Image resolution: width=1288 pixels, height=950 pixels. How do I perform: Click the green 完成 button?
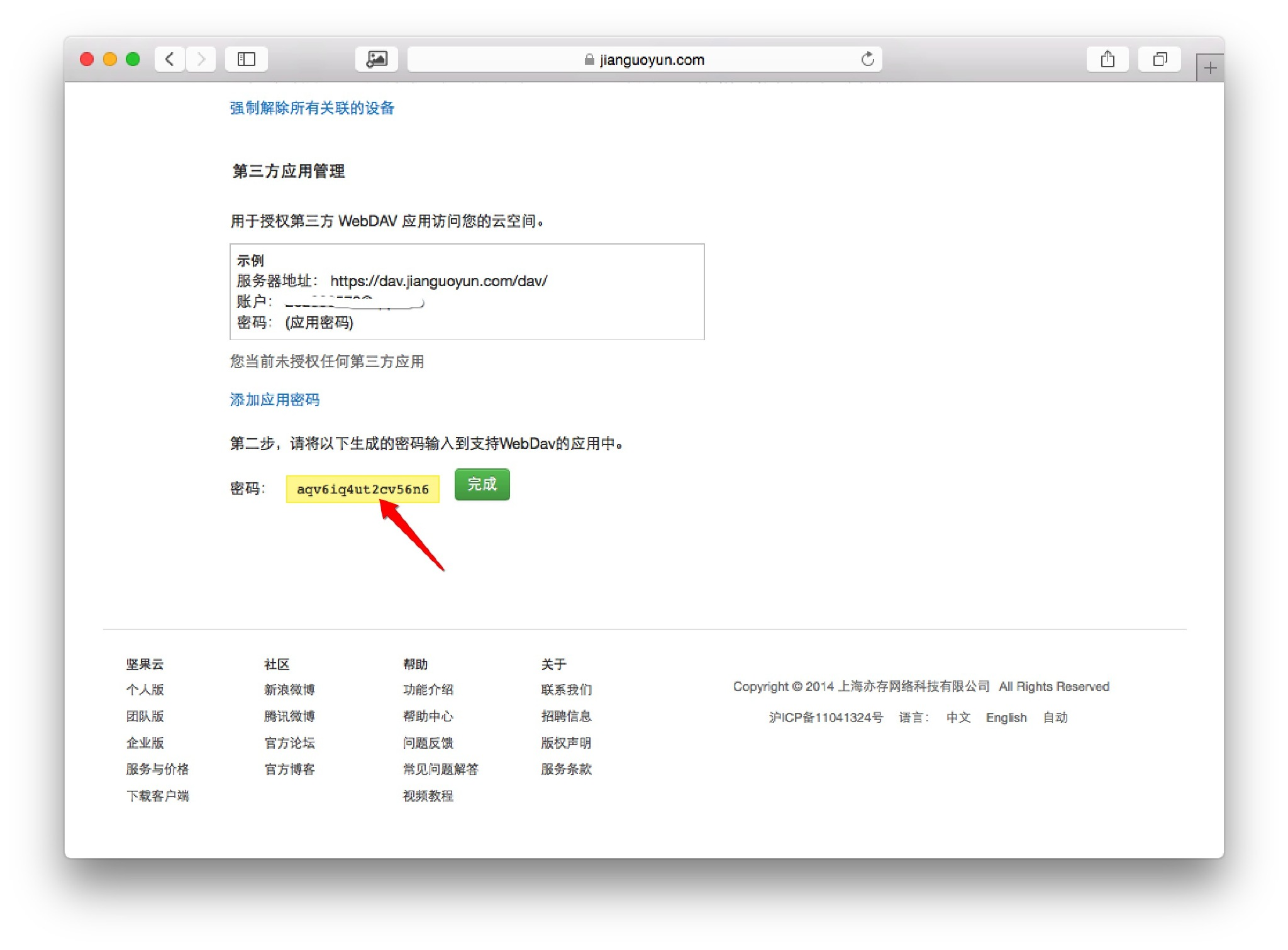482,484
